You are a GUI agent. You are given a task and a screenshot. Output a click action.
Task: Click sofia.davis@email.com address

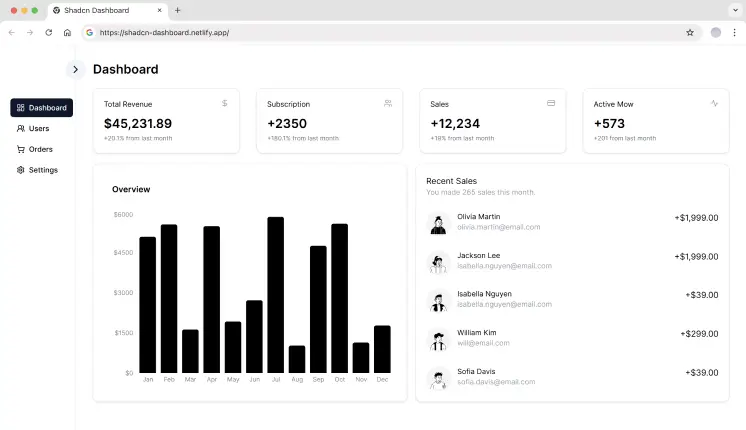click(496, 382)
